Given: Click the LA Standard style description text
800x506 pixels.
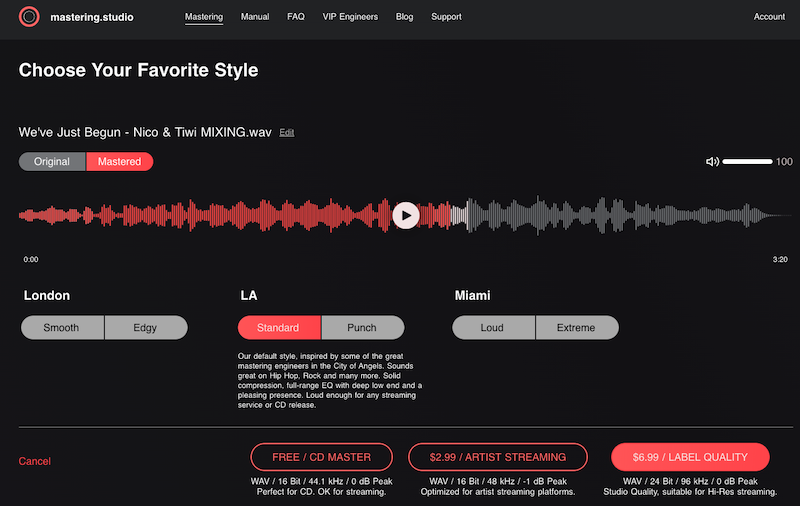Looking at the screenshot, I should [330, 381].
